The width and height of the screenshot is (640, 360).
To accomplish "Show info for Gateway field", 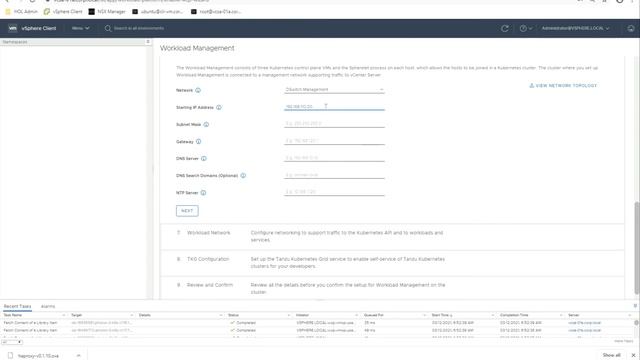I will (x=198, y=142).
